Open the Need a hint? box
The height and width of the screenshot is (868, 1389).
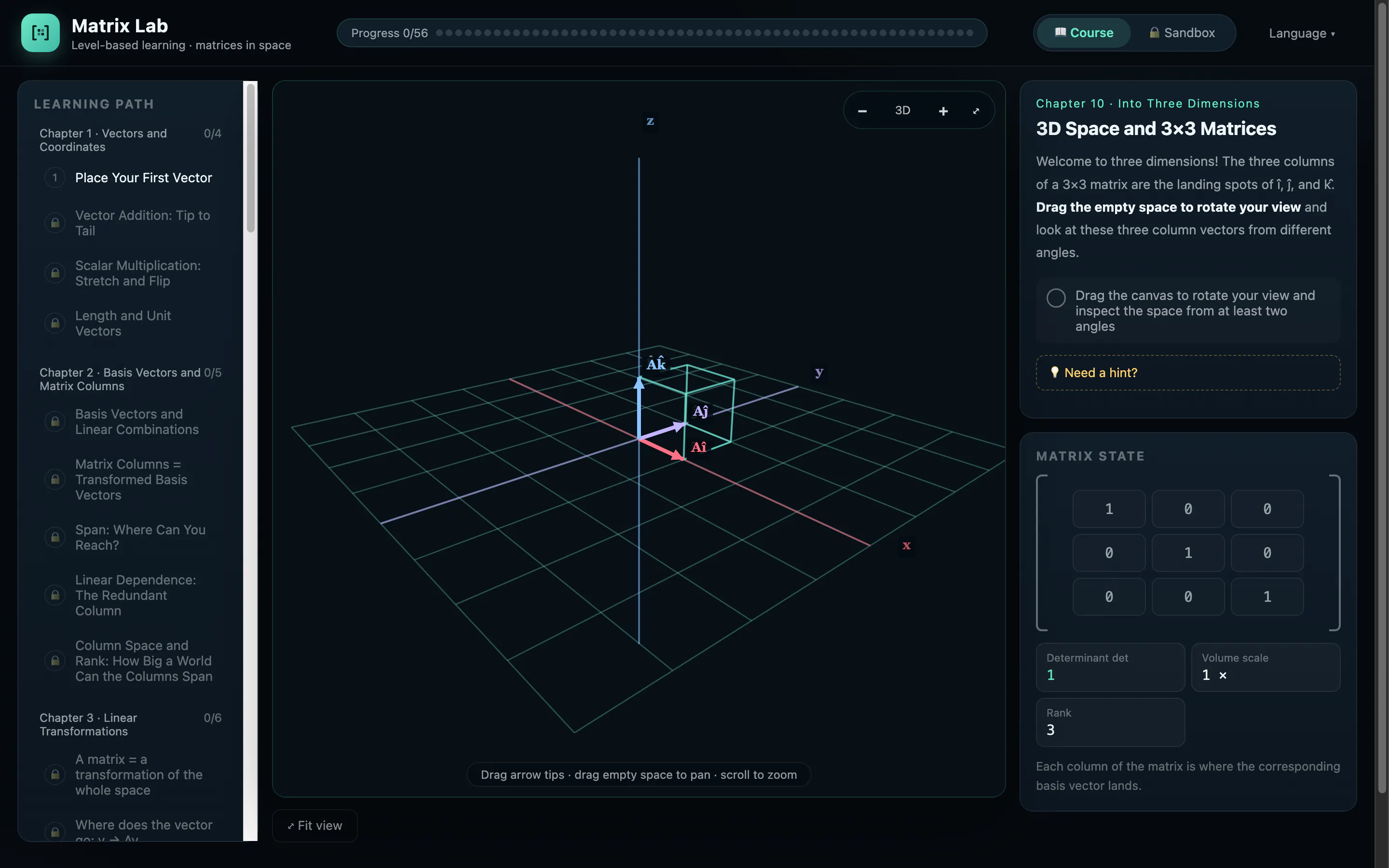(1187, 373)
